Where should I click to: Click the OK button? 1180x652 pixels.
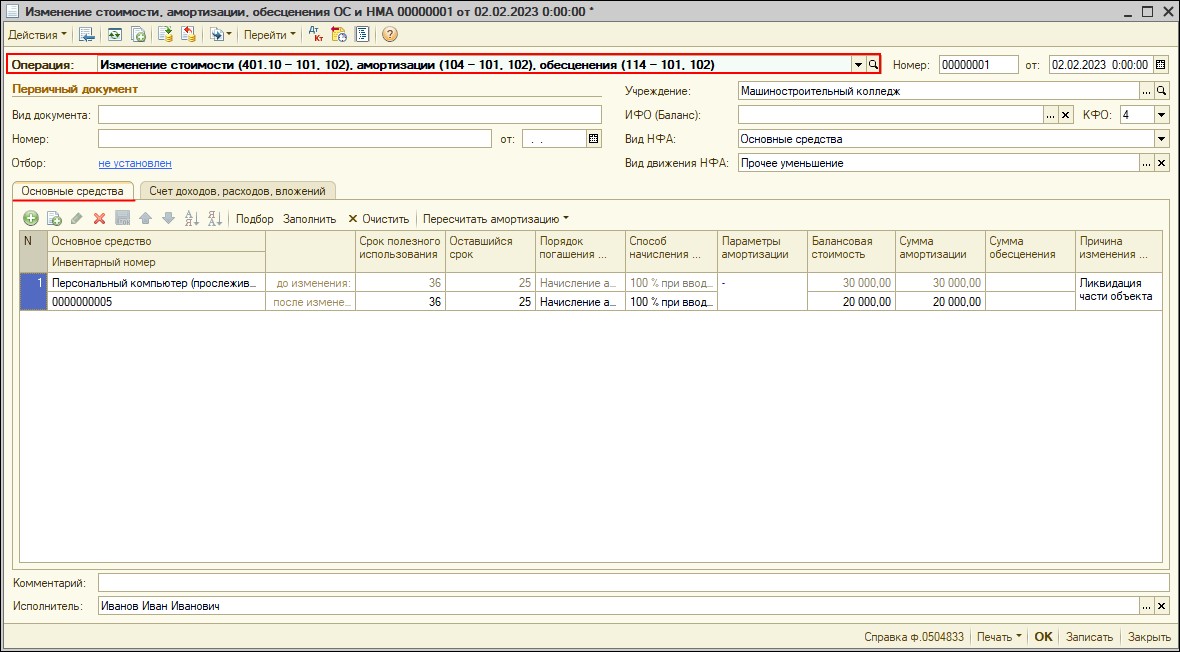(1043, 637)
